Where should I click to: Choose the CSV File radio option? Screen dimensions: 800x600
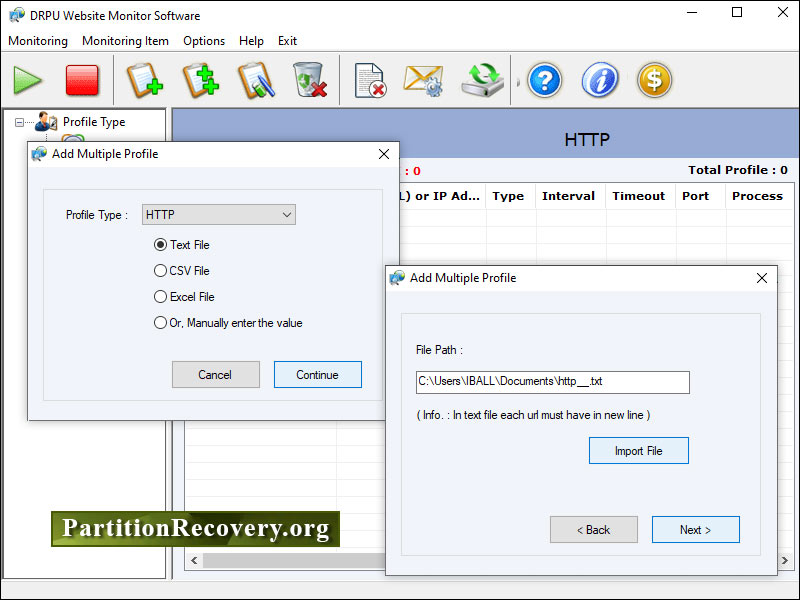click(x=161, y=271)
